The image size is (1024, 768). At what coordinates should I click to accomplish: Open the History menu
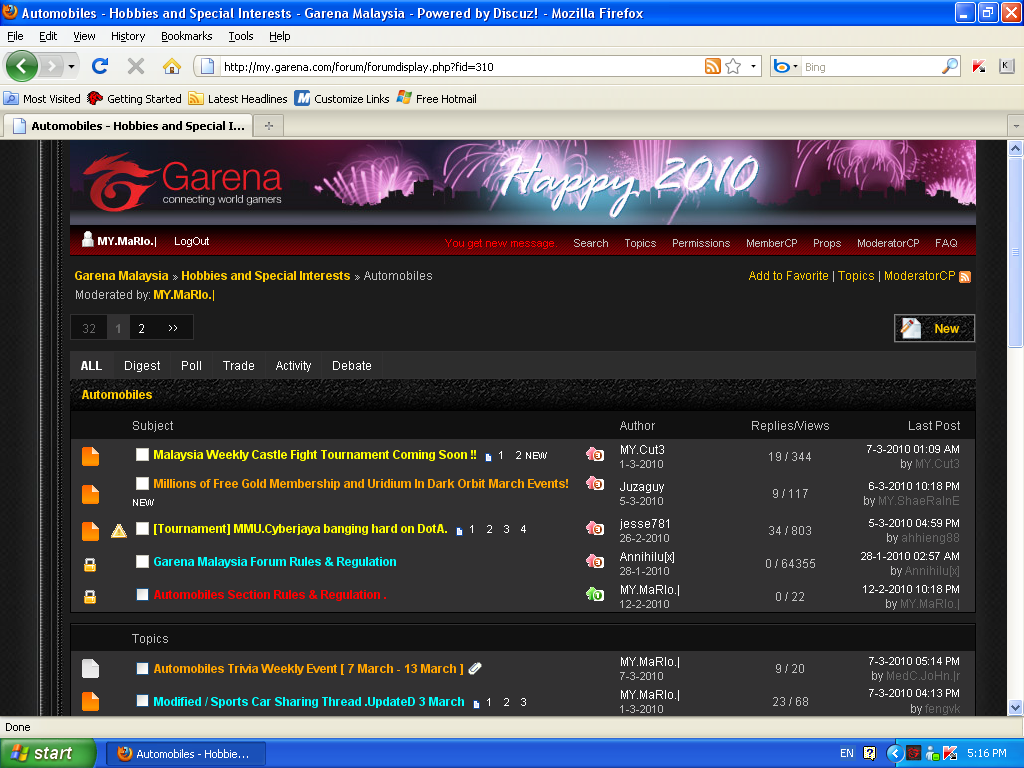[128, 36]
